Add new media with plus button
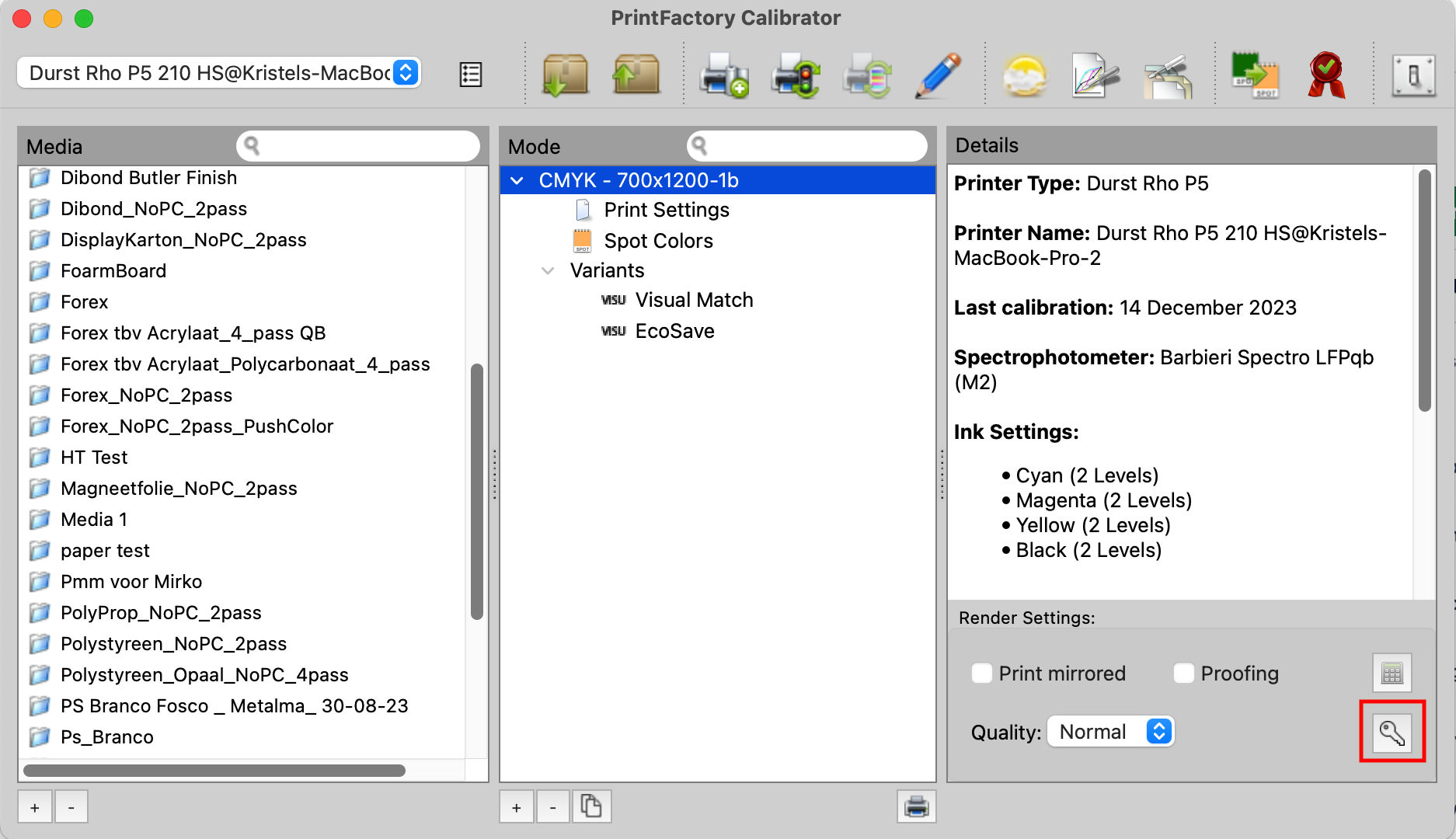The image size is (1456, 839). pos(35,807)
